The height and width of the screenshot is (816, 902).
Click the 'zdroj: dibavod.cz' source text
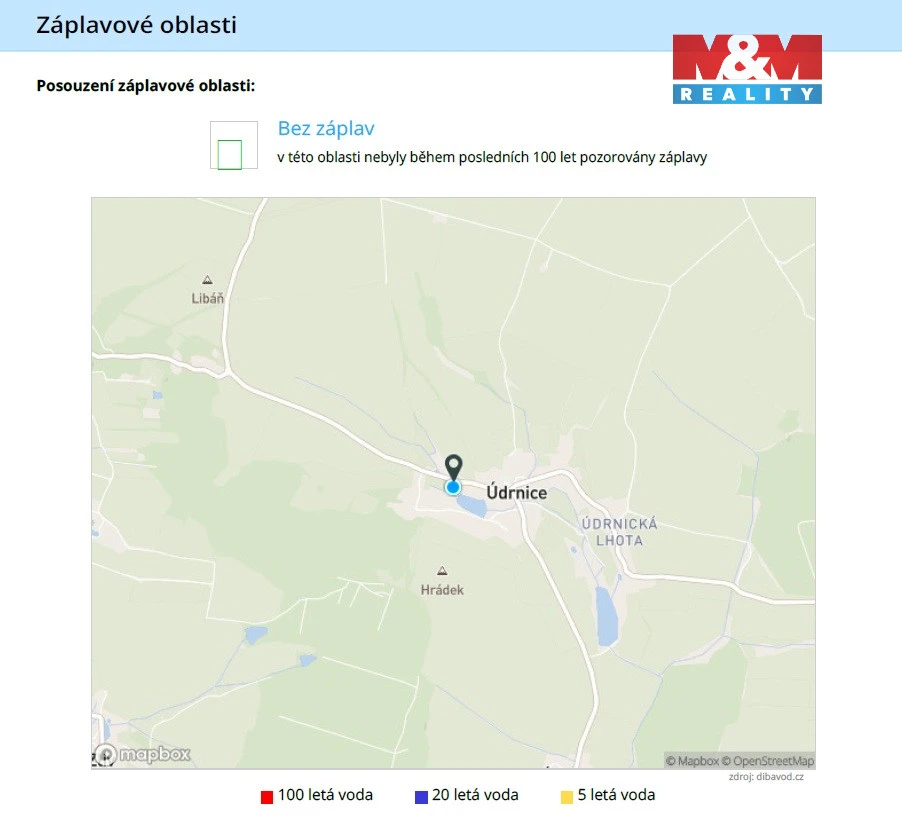pos(766,777)
